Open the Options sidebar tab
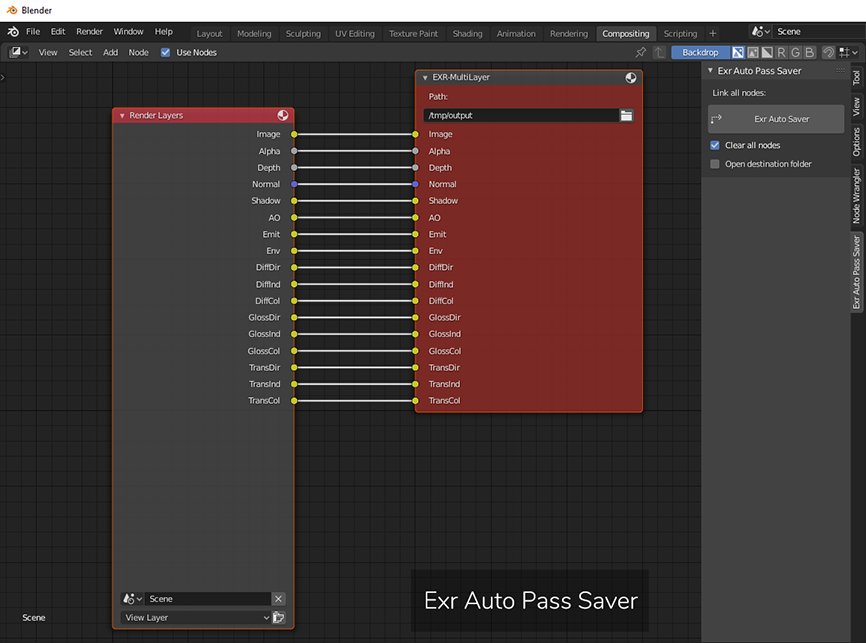 coord(857,142)
